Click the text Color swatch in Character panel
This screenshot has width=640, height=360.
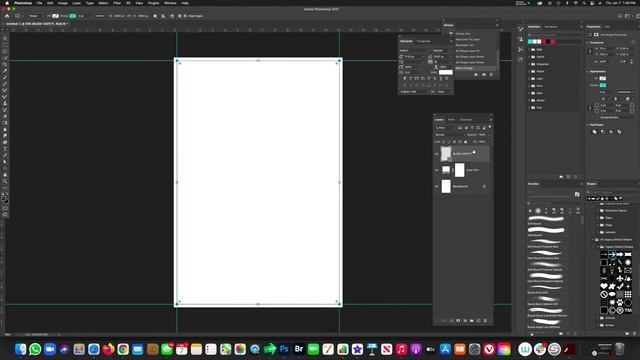coord(446,72)
